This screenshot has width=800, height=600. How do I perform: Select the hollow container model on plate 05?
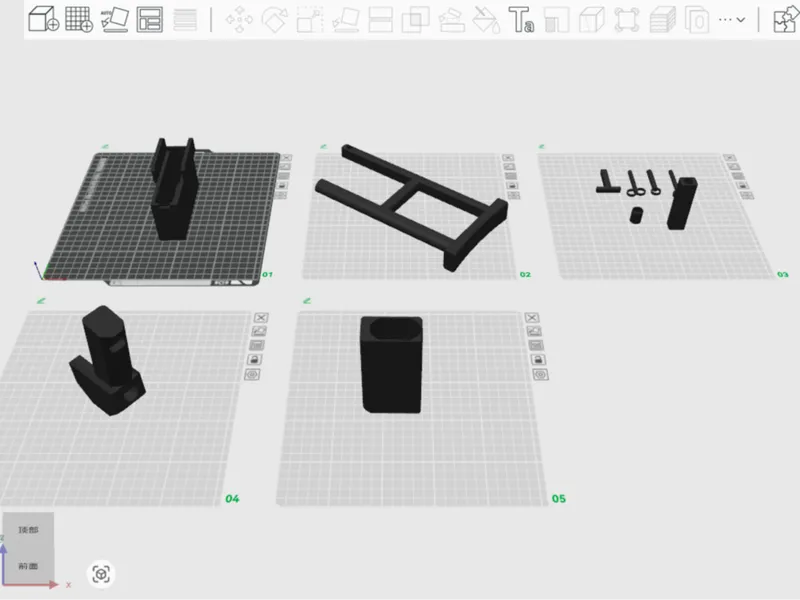pos(391,364)
